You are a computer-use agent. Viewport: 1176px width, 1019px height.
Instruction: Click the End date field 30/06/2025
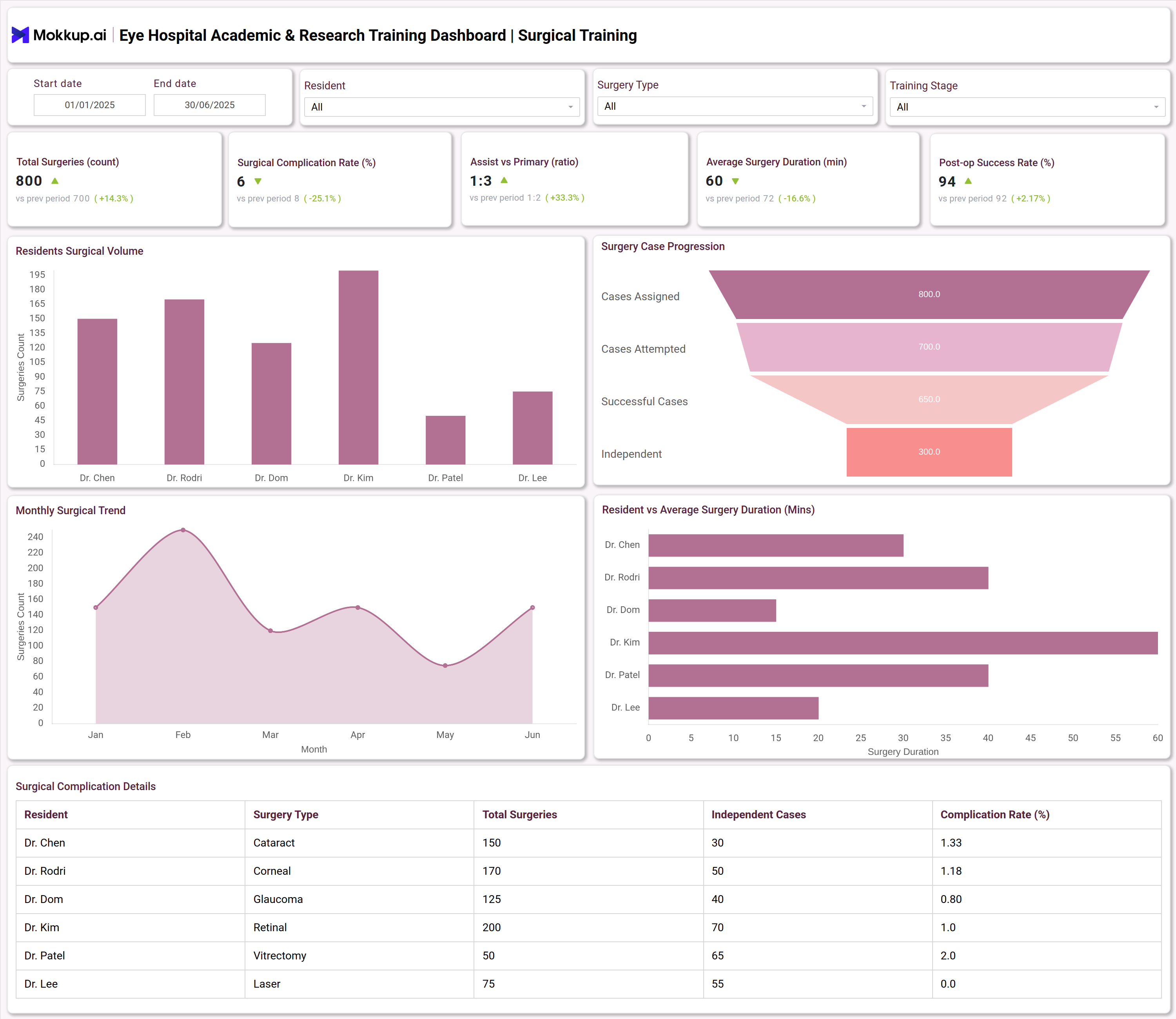(x=210, y=105)
